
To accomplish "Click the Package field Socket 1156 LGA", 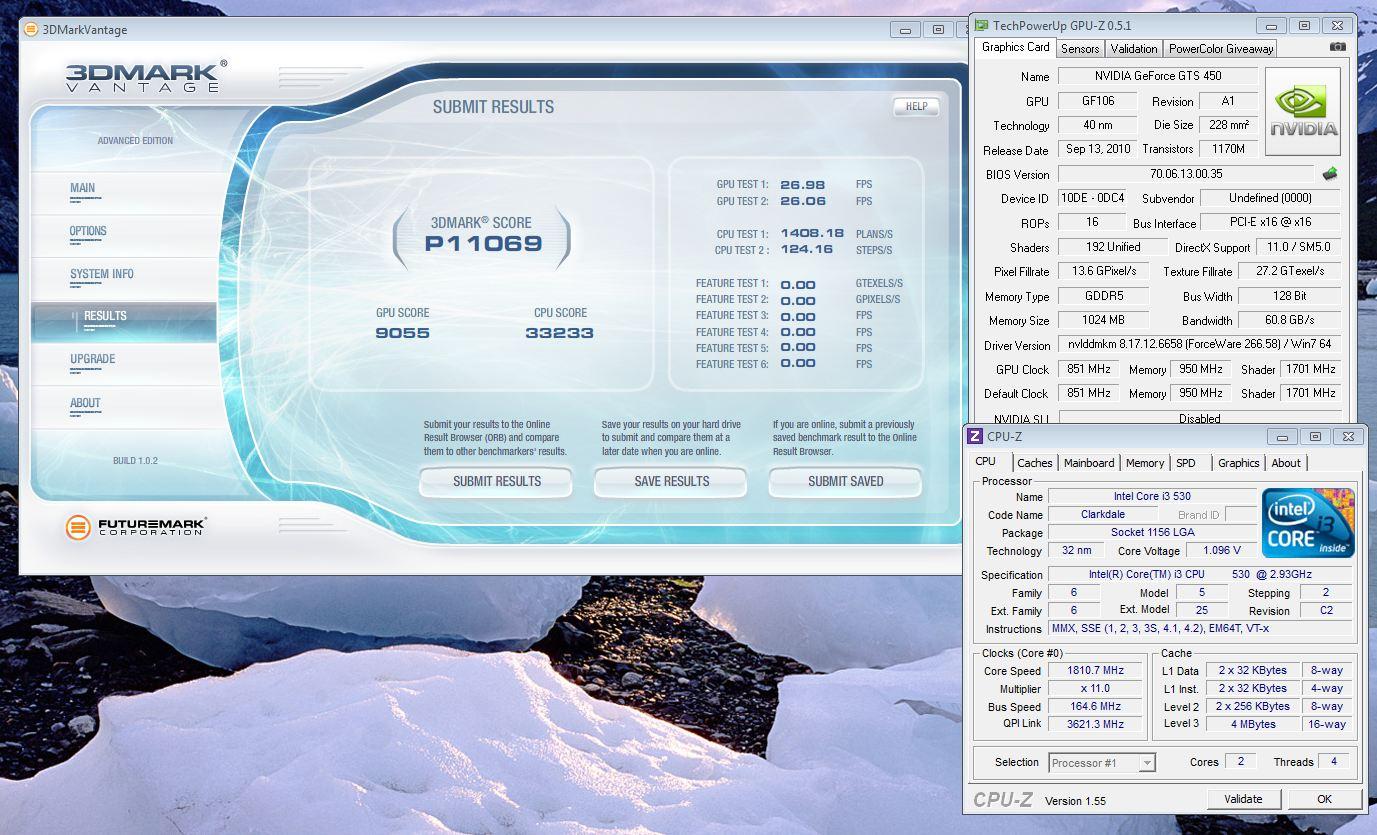I will click(x=1152, y=533).
